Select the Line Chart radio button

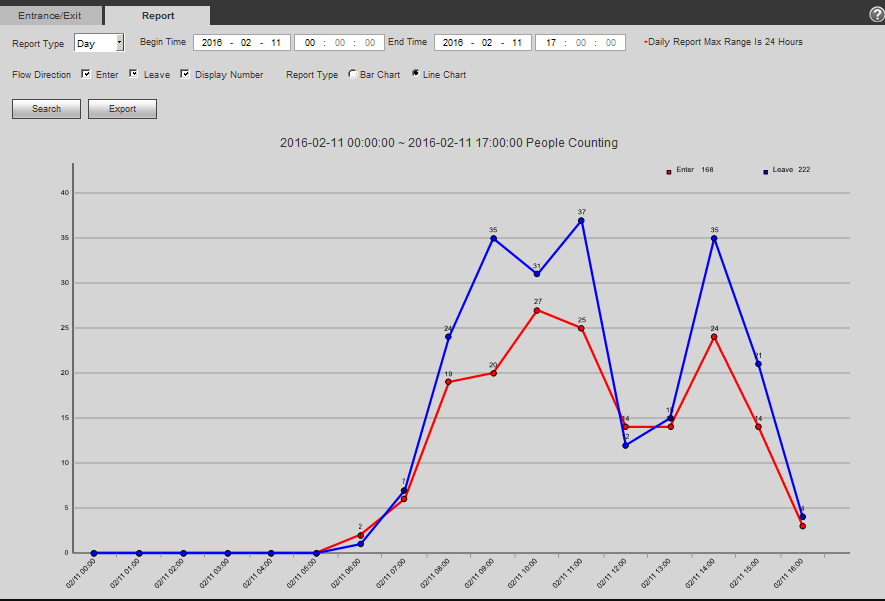[415, 74]
